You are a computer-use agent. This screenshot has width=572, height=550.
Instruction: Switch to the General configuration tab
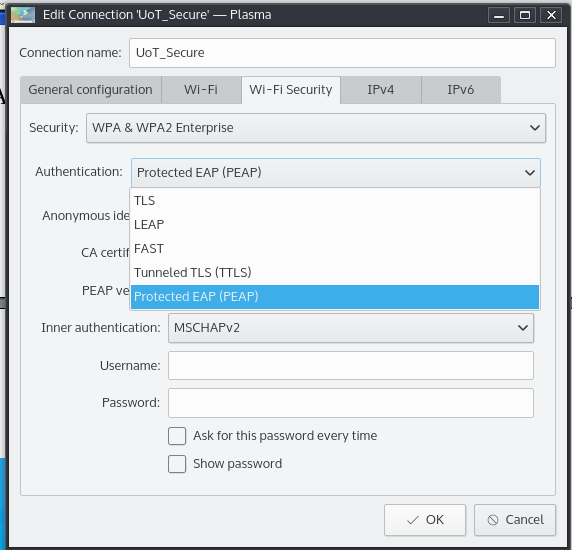(90, 90)
